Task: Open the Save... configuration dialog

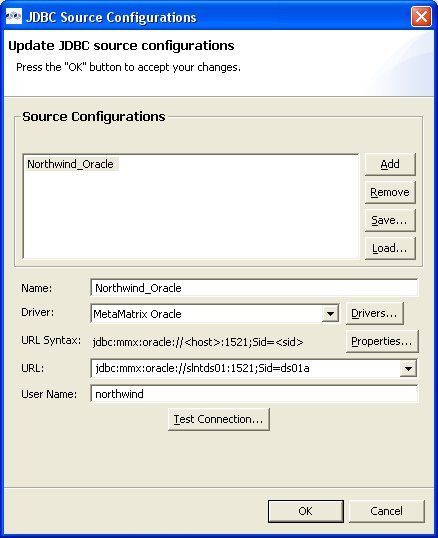Action: click(390, 220)
